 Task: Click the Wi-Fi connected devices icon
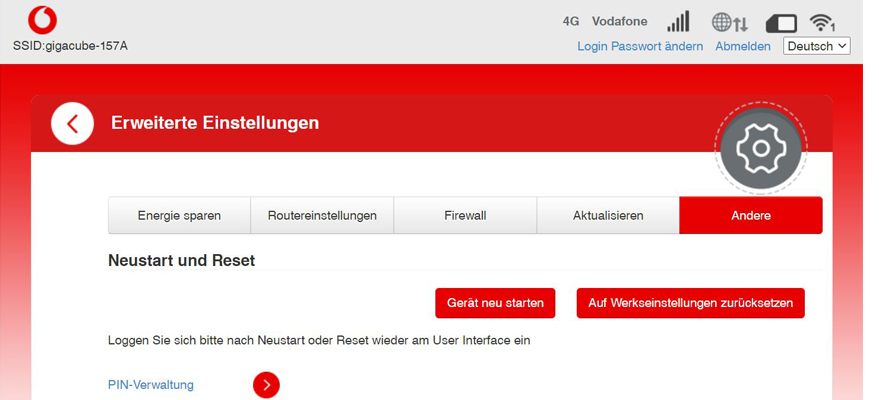point(823,23)
